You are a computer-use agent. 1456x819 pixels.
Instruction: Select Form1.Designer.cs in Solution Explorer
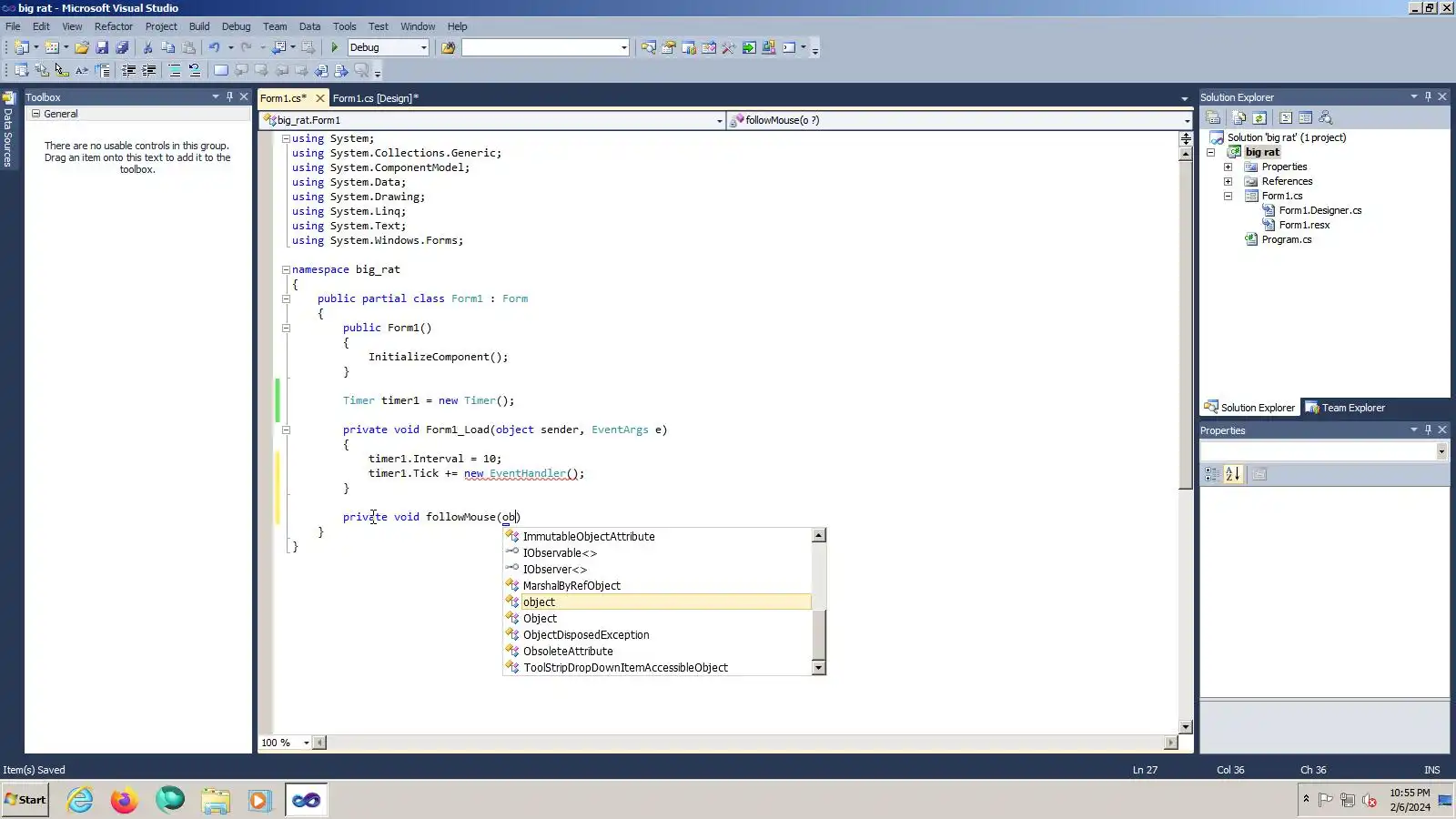(x=1319, y=211)
